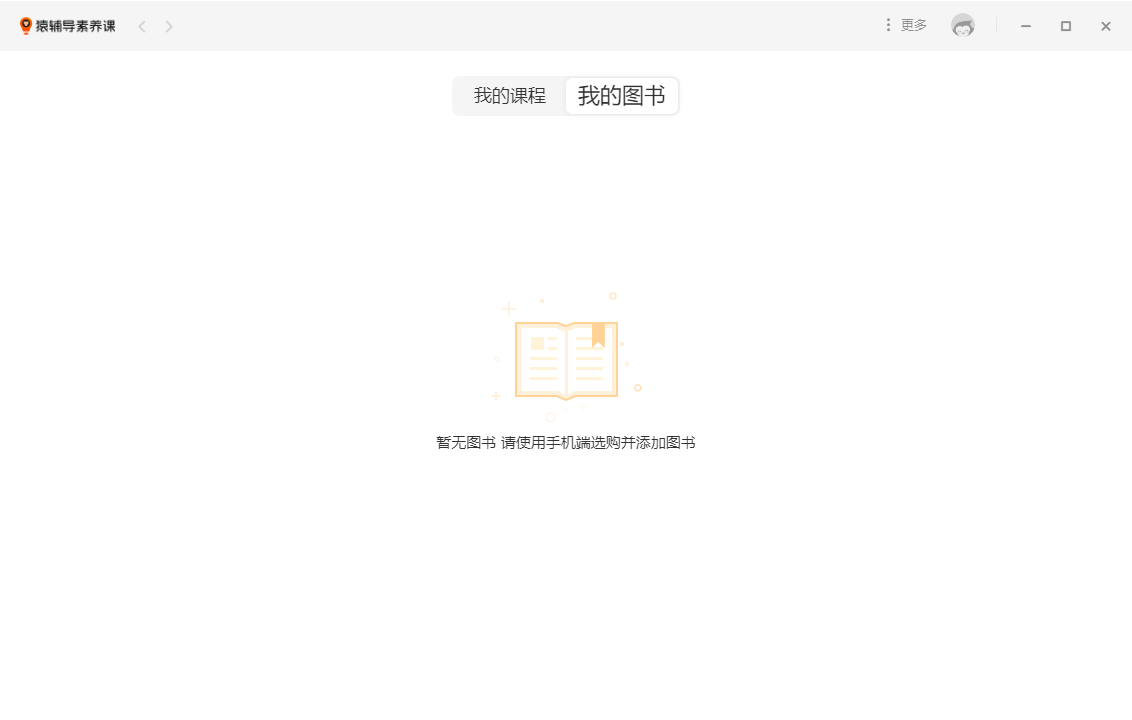Open the 更多 menu

(x=912, y=24)
